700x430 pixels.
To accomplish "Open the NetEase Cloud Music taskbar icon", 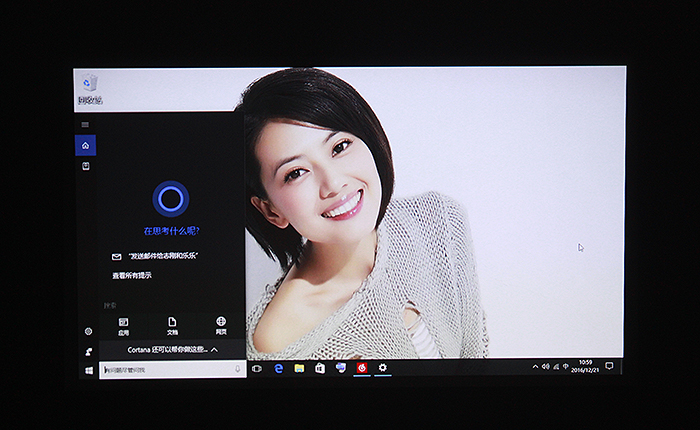I will (361, 367).
